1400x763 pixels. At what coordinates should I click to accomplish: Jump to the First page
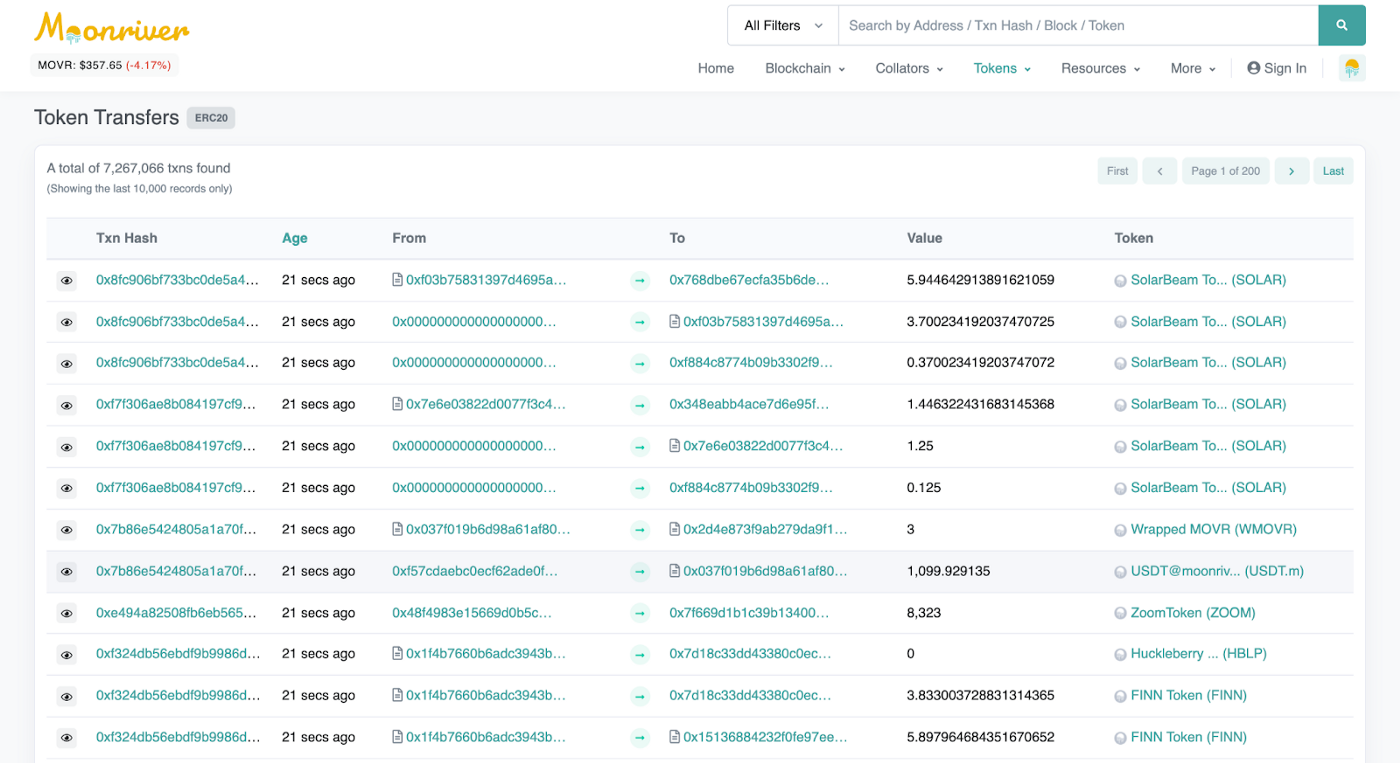1117,171
